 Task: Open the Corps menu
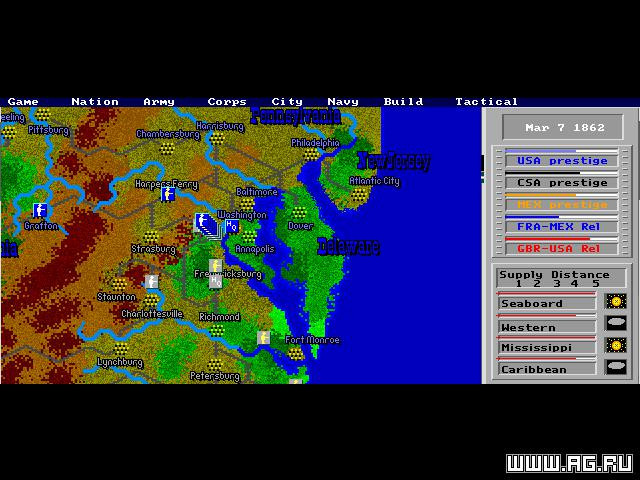[227, 102]
